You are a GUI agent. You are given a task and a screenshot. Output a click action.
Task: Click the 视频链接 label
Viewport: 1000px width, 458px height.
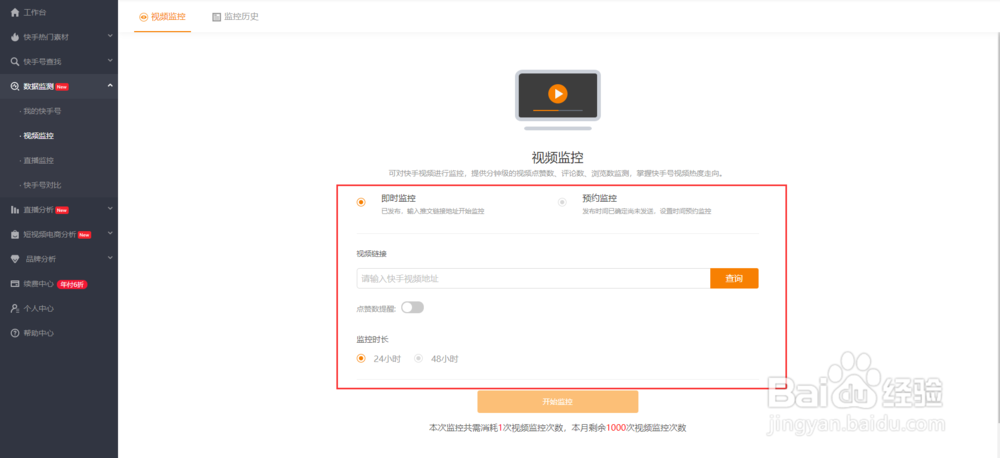[372, 253]
